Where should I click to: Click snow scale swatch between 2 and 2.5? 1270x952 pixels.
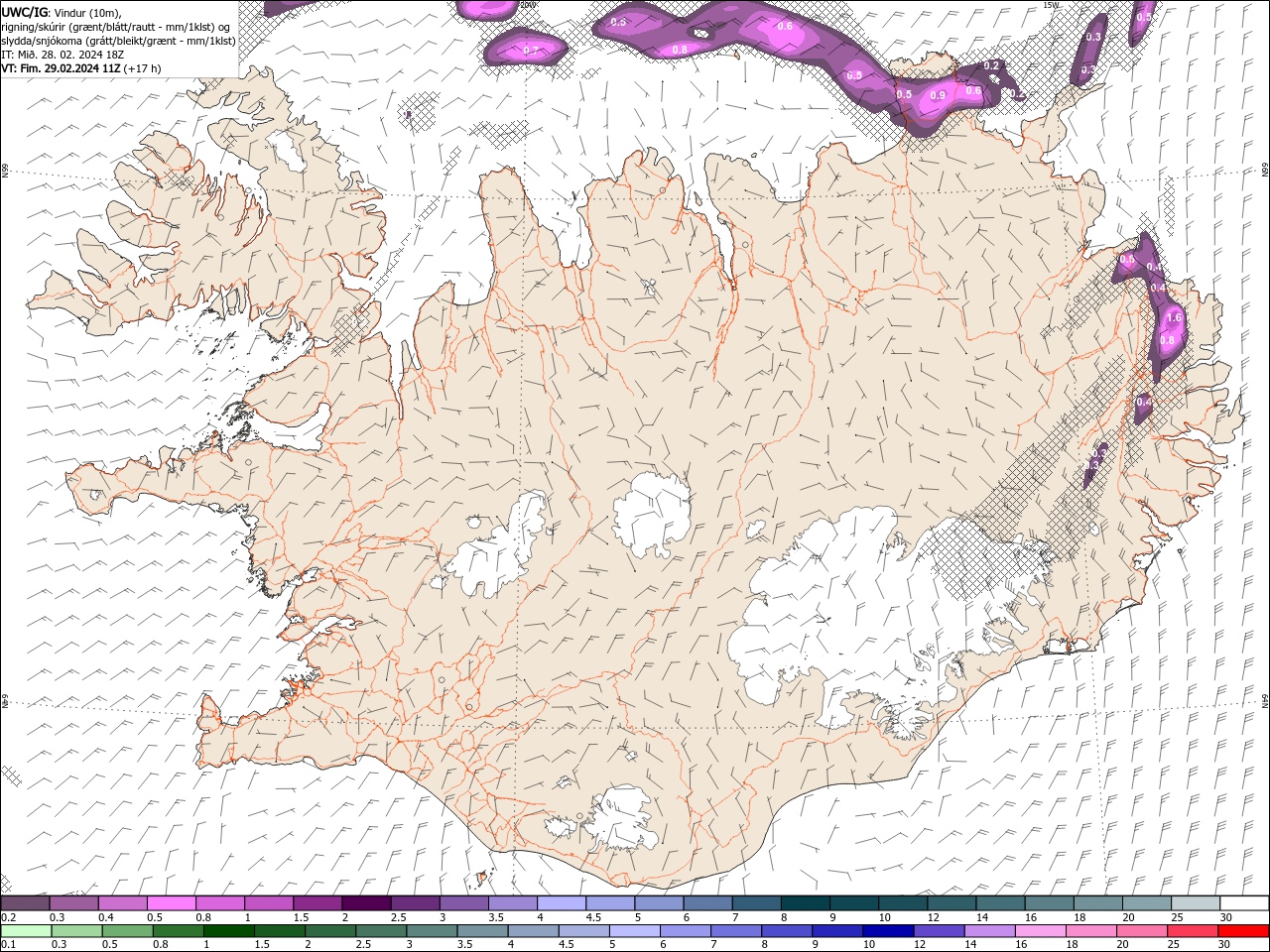pyautogui.click(x=365, y=902)
